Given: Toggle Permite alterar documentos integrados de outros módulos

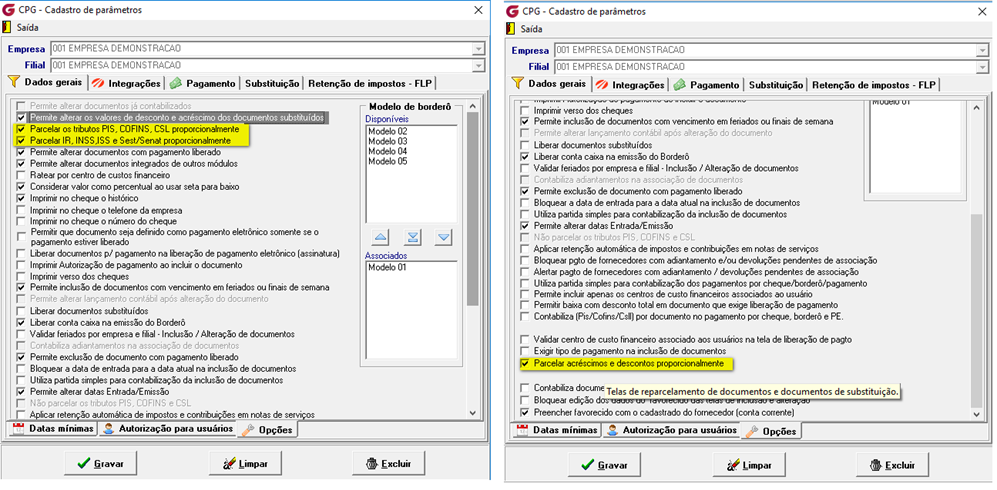Looking at the screenshot, I should pos(22,163).
